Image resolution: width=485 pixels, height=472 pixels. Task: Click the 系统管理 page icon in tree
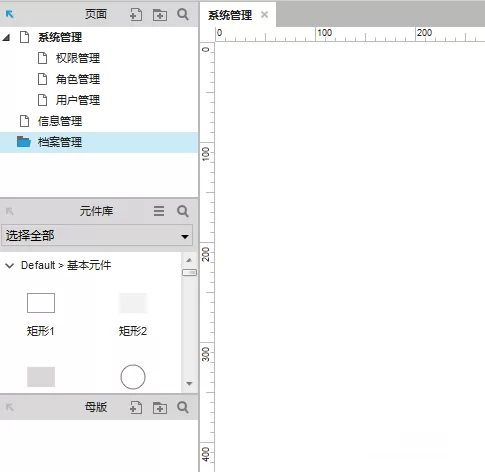coord(24,37)
